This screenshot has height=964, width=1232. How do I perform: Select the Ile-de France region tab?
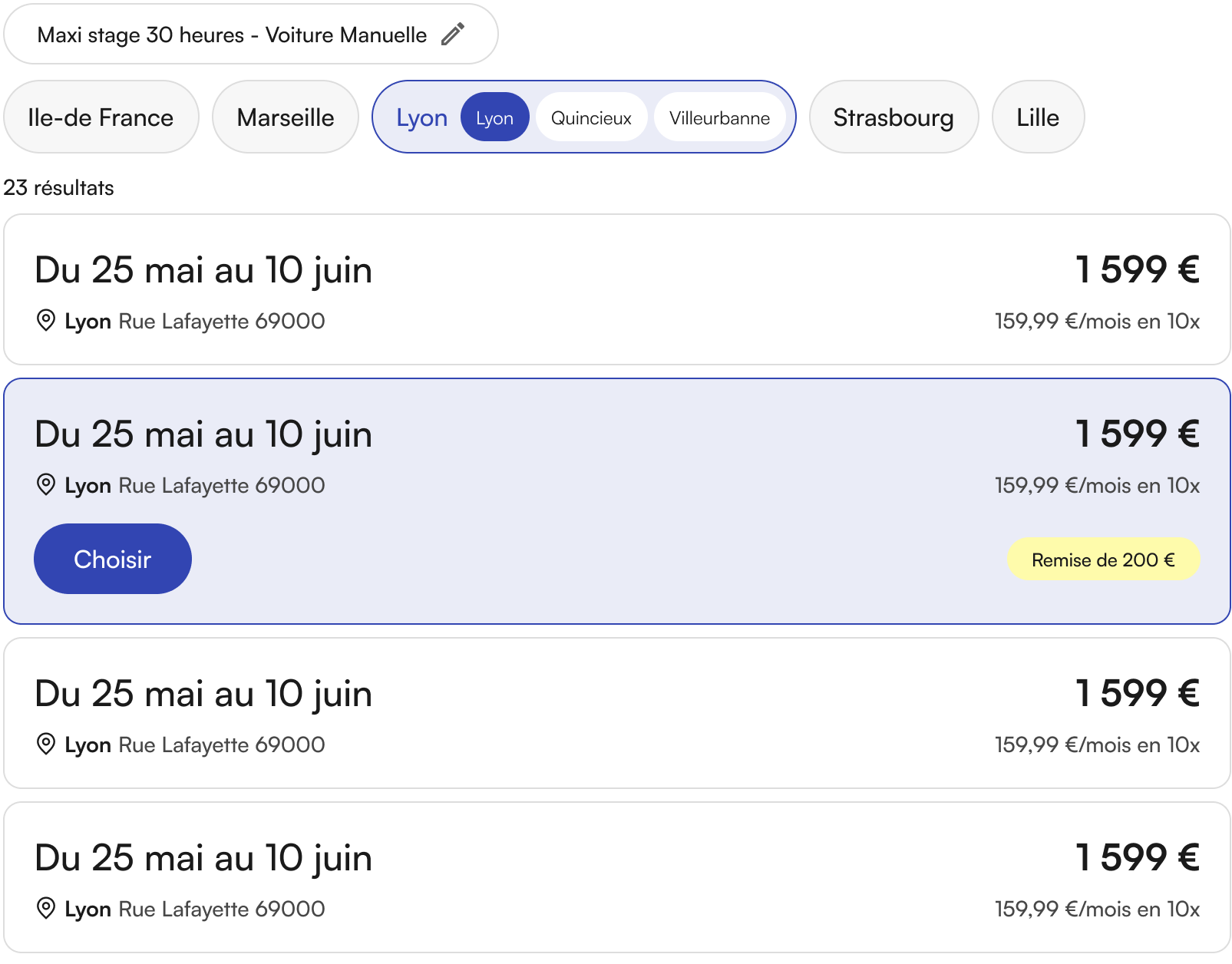point(101,117)
